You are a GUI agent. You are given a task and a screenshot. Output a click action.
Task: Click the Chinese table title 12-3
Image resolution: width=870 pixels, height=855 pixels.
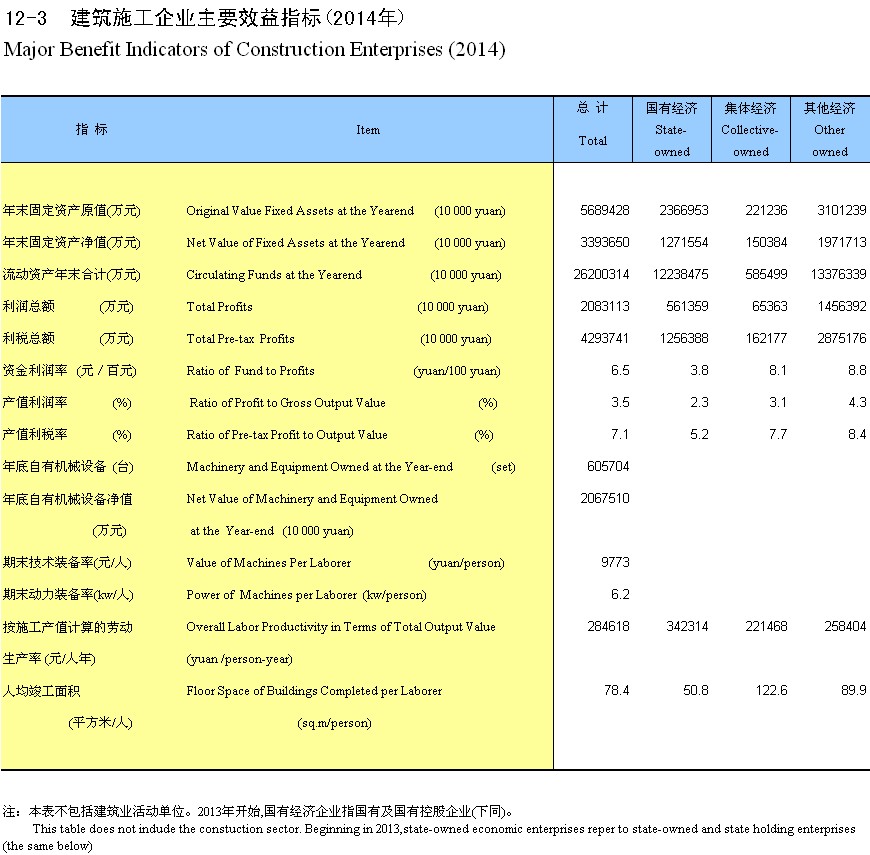click(203, 19)
